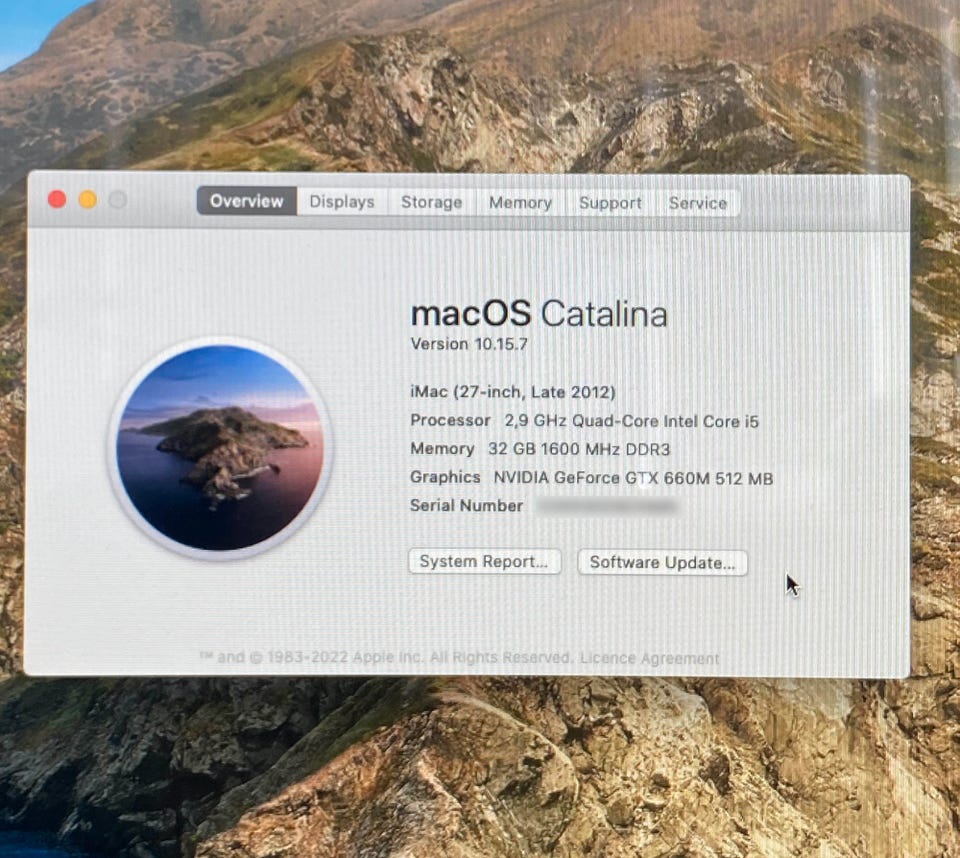This screenshot has width=960, height=858.
Task: Click the NVIDIA GeForce GTX 660M 512 MB value
Action: pos(633,478)
